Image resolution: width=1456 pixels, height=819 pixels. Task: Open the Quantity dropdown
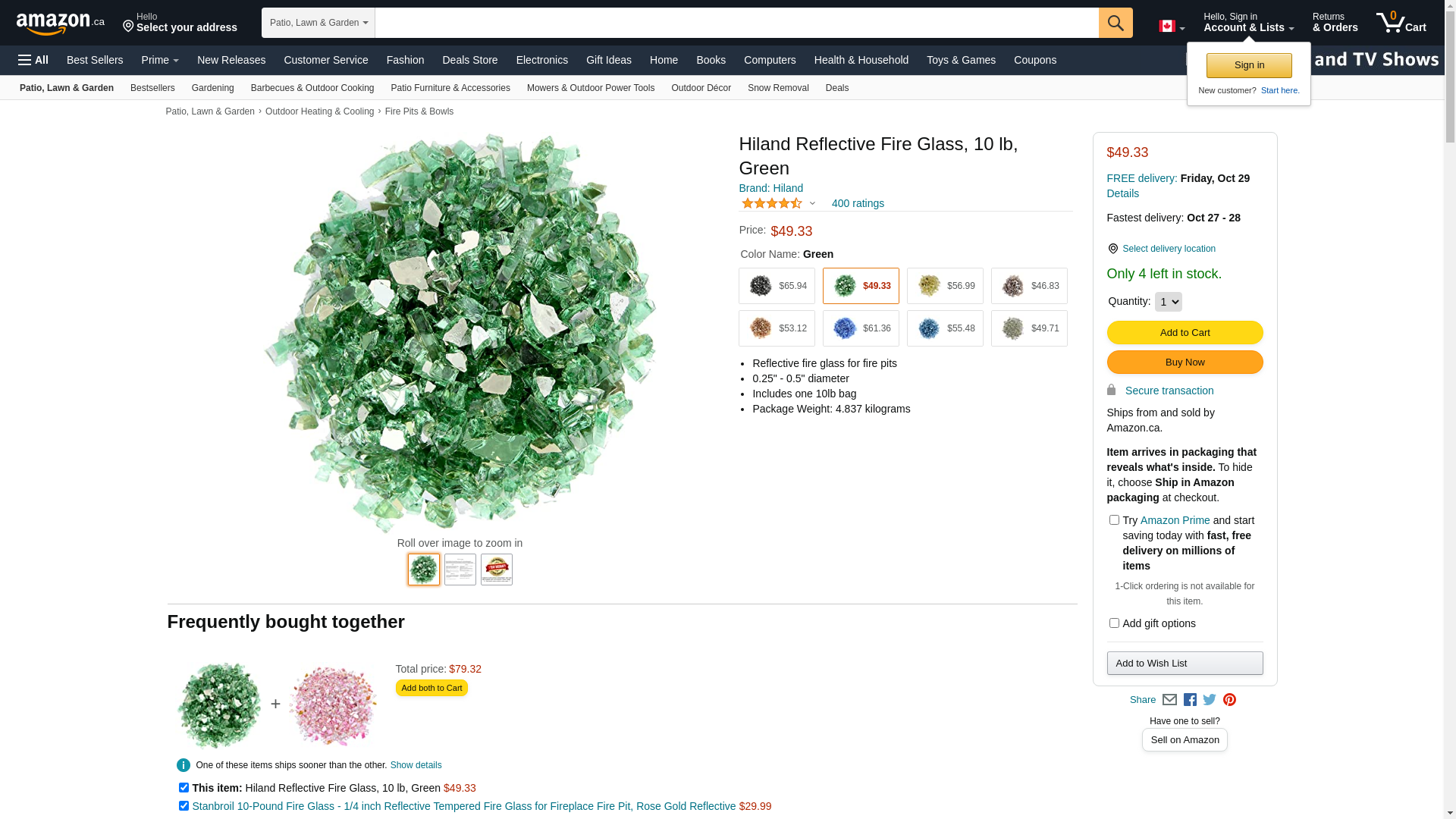(x=1168, y=302)
